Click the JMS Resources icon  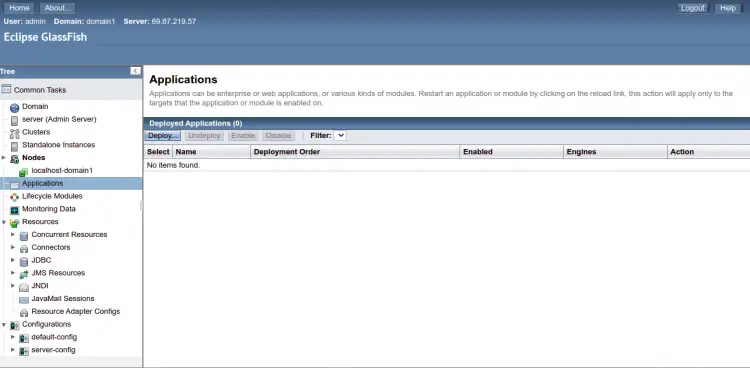[x=24, y=274]
